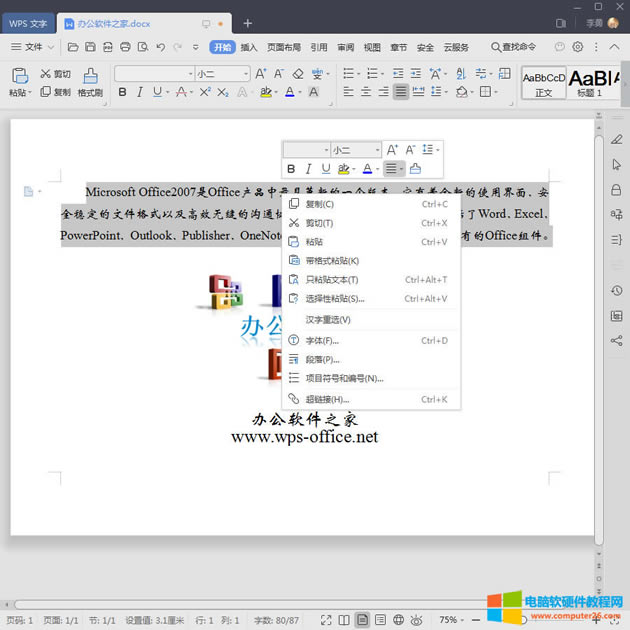This screenshot has width=630, height=630.
Task: Select 复制(C) from the context menu
Action: point(320,204)
